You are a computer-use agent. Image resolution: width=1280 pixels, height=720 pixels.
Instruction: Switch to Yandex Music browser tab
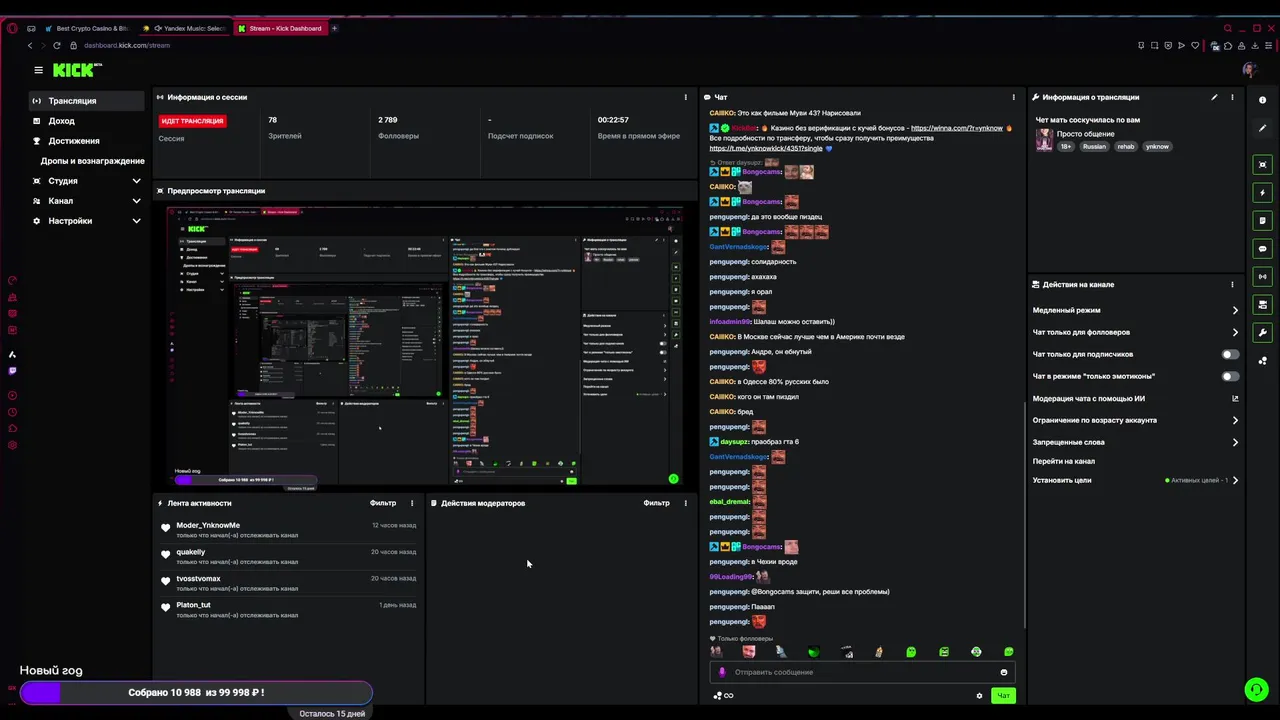click(184, 28)
